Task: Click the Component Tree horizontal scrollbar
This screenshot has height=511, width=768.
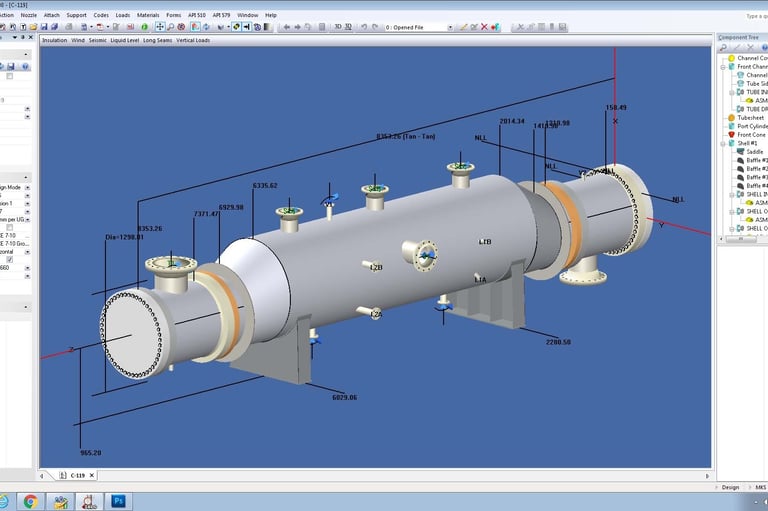Action: [x=740, y=239]
